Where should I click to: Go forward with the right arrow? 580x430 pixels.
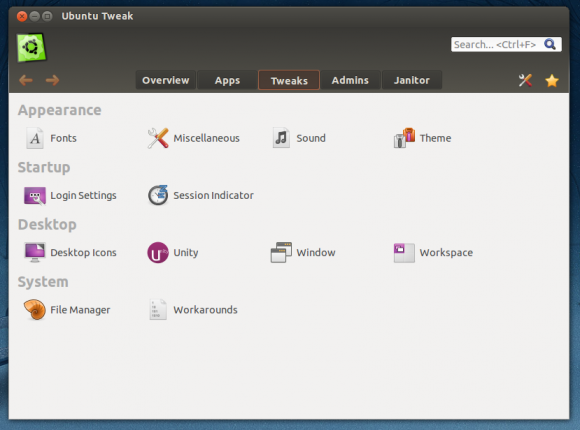pyautogui.click(x=52, y=80)
